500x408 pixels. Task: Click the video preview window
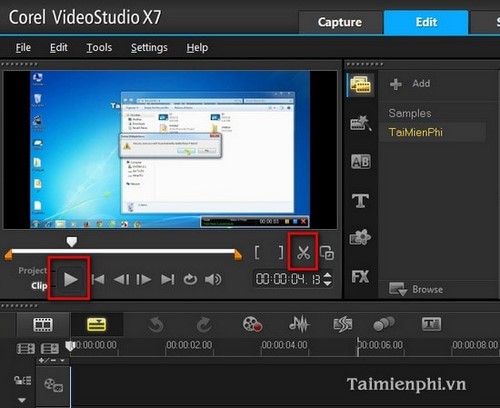click(x=170, y=150)
